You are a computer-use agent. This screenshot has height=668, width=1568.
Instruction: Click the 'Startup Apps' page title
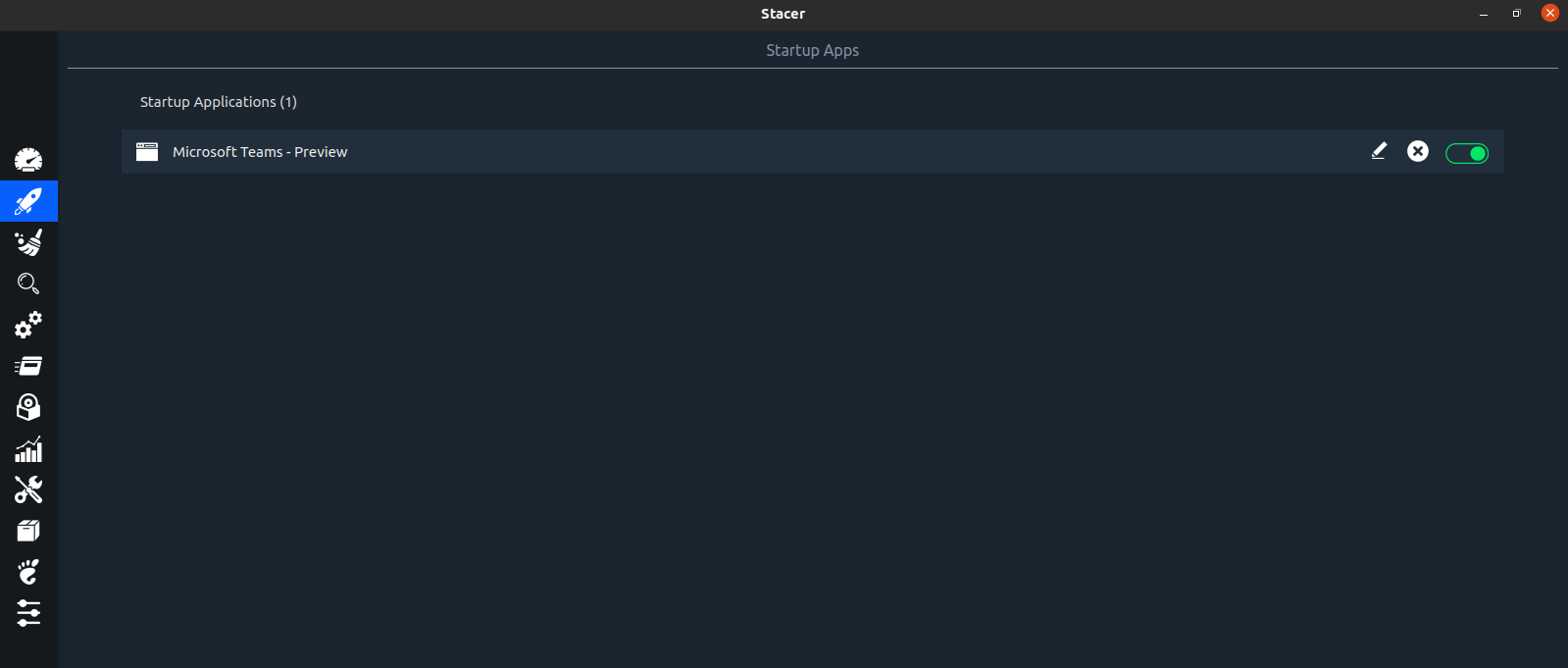click(812, 50)
